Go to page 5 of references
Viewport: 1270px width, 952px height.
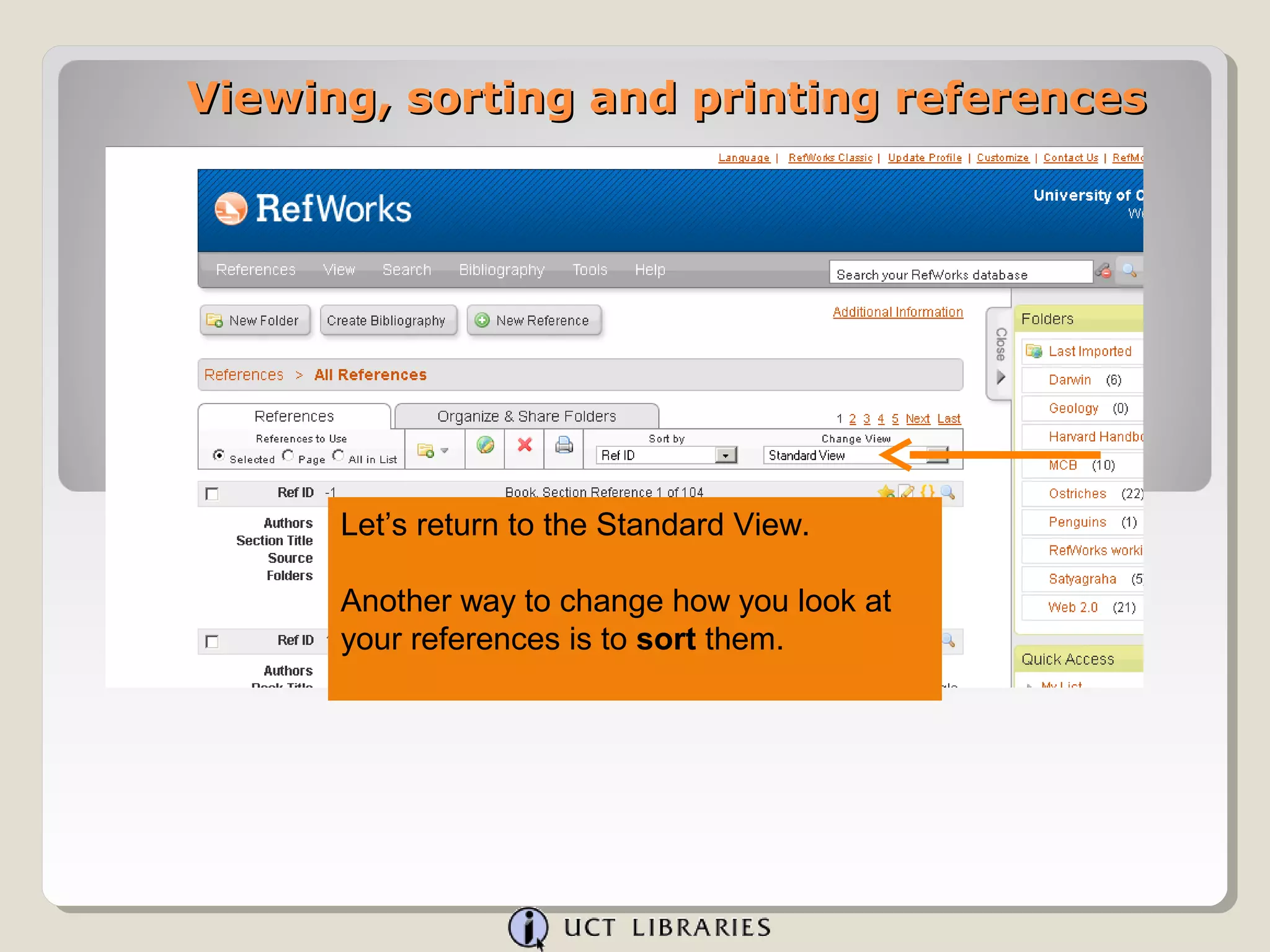tap(895, 419)
